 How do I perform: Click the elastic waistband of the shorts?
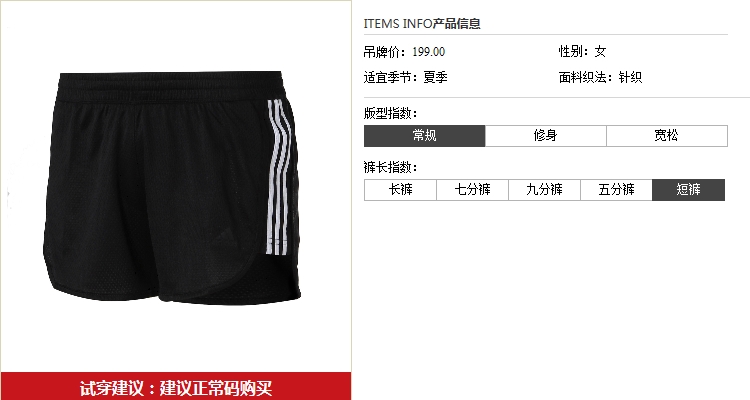pos(170,85)
